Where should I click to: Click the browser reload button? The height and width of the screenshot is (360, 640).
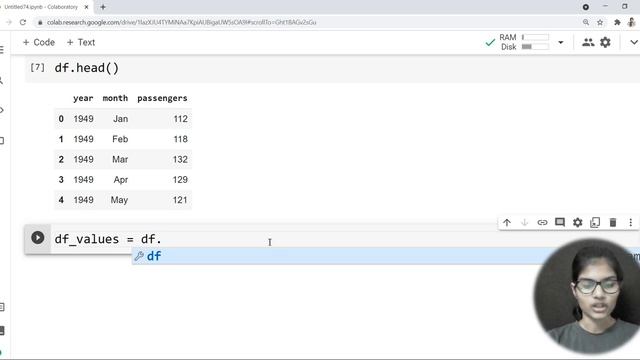tap(23, 22)
